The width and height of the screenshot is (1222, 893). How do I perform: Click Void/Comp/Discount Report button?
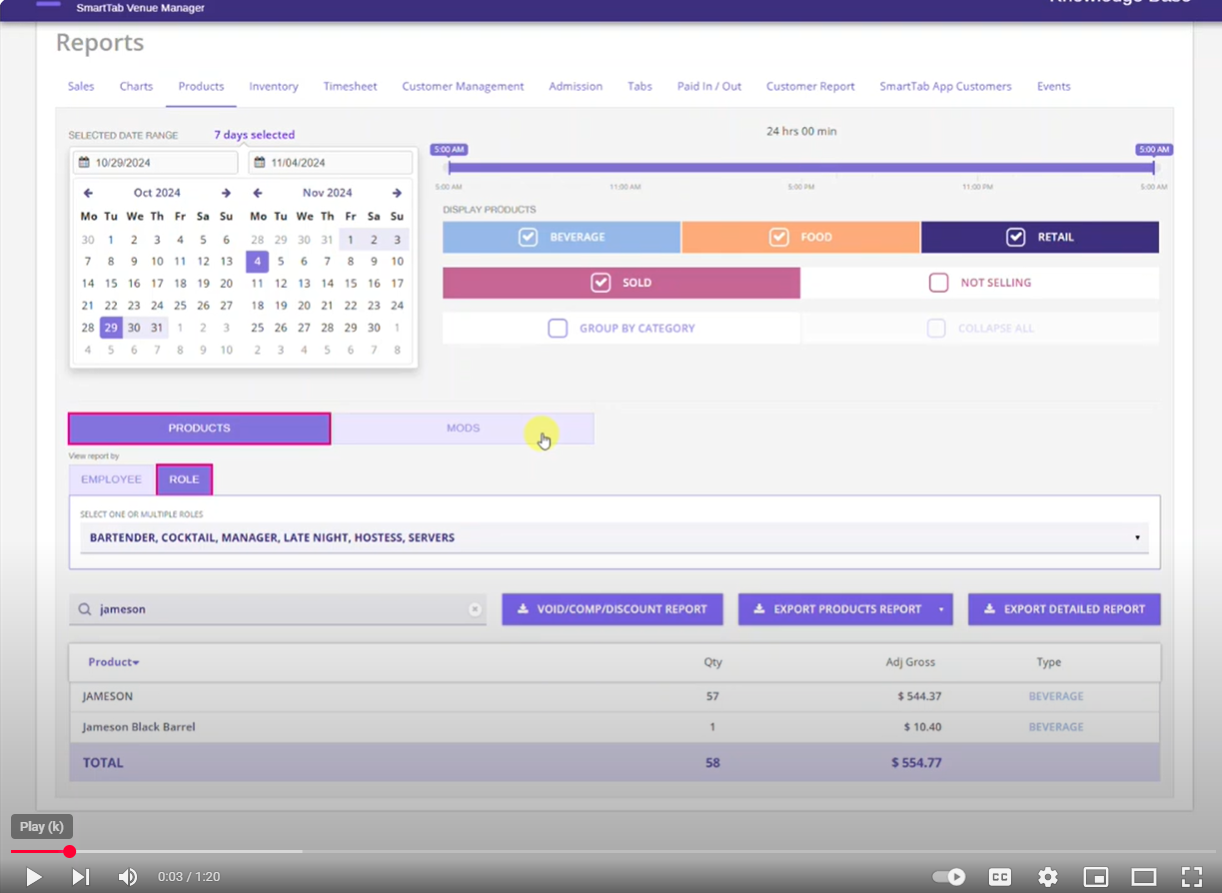point(612,609)
